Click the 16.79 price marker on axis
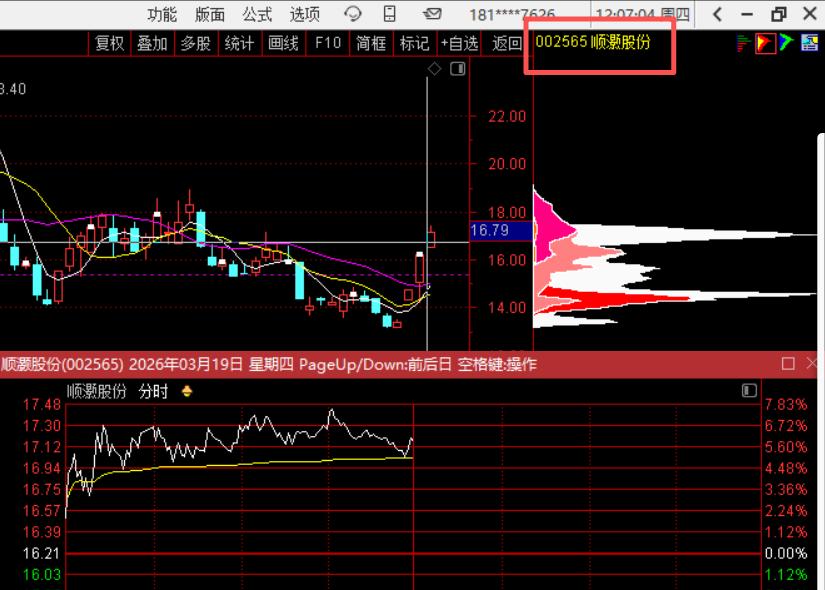Viewport: 825px width, 590px height. (501, 231)
